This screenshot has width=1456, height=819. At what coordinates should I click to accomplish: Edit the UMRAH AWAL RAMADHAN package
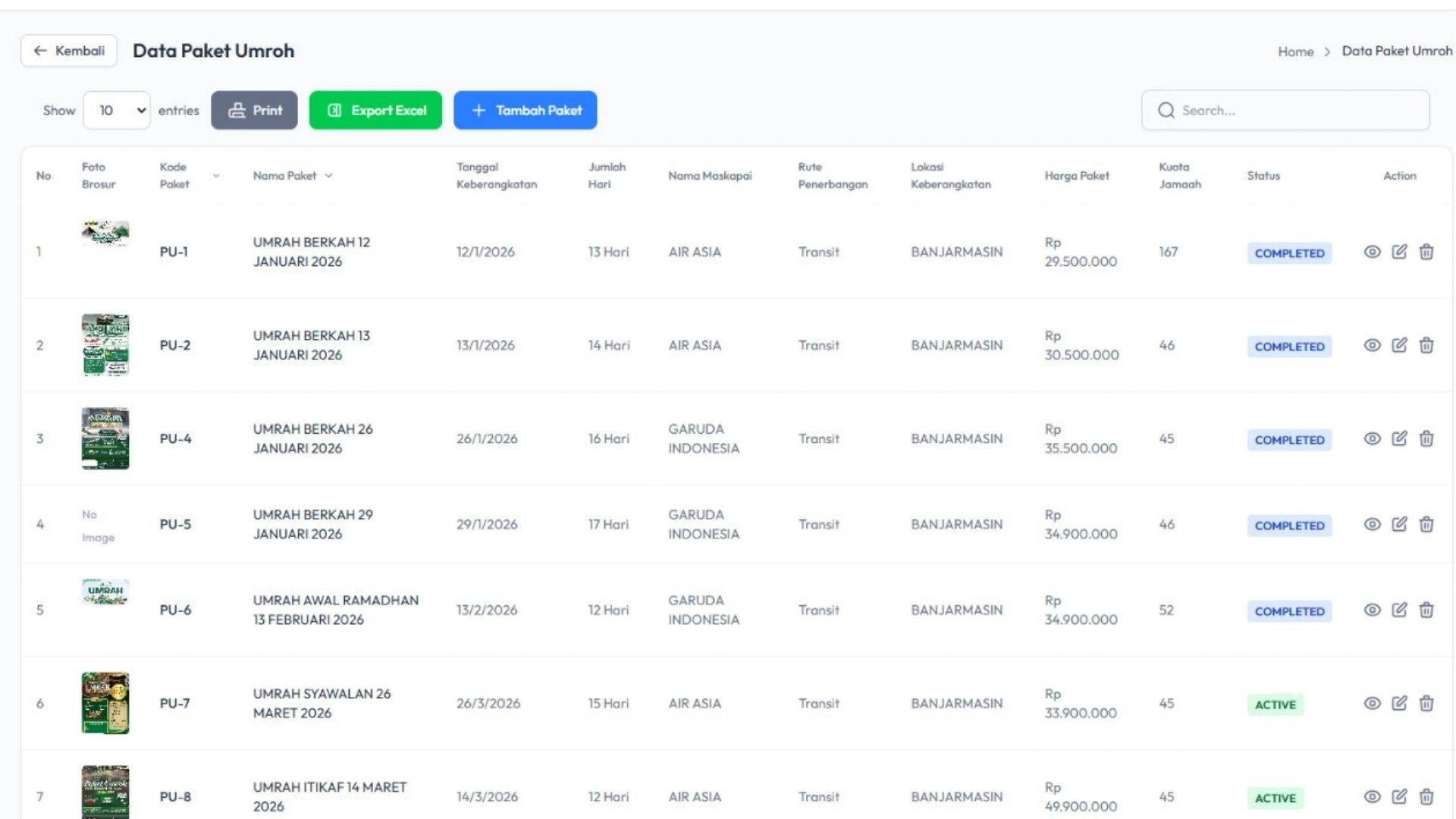point(1399,610)
